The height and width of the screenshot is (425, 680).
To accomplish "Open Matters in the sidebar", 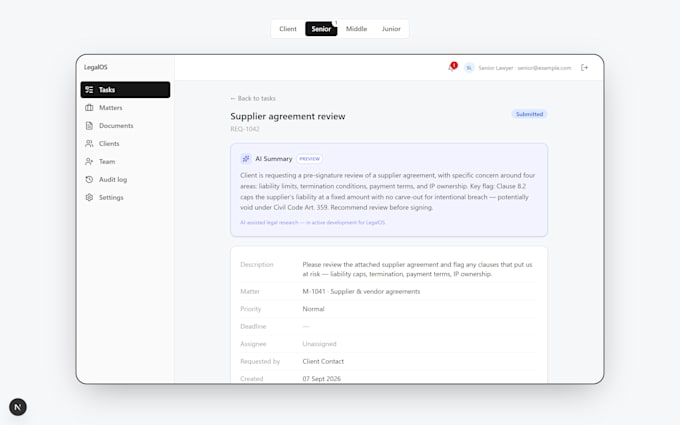I will 125,108.
